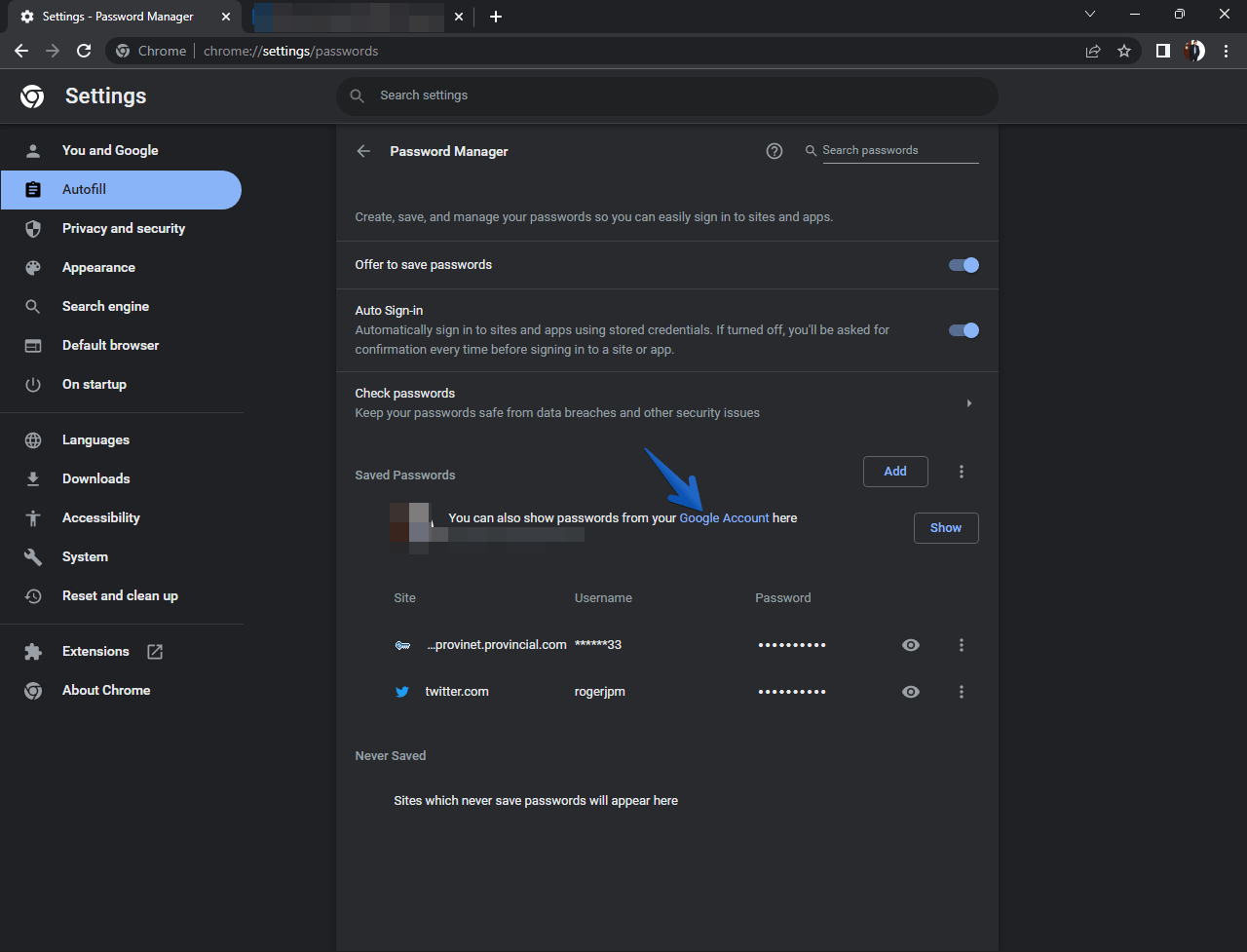Reveal the twitter.com password
This screenshot has width=1247, height=952.
pos(911,692)
